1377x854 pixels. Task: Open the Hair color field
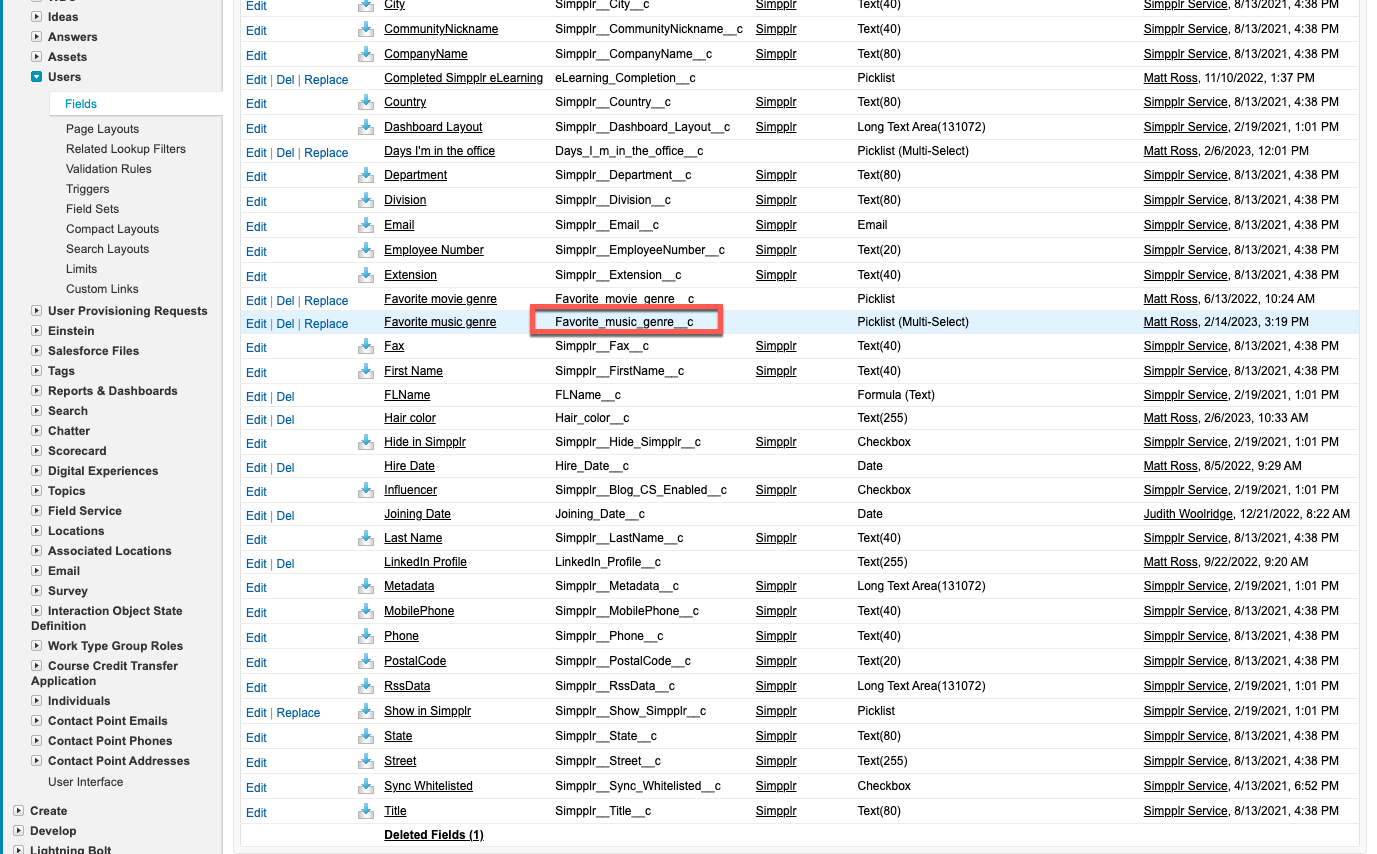point(410,418)
